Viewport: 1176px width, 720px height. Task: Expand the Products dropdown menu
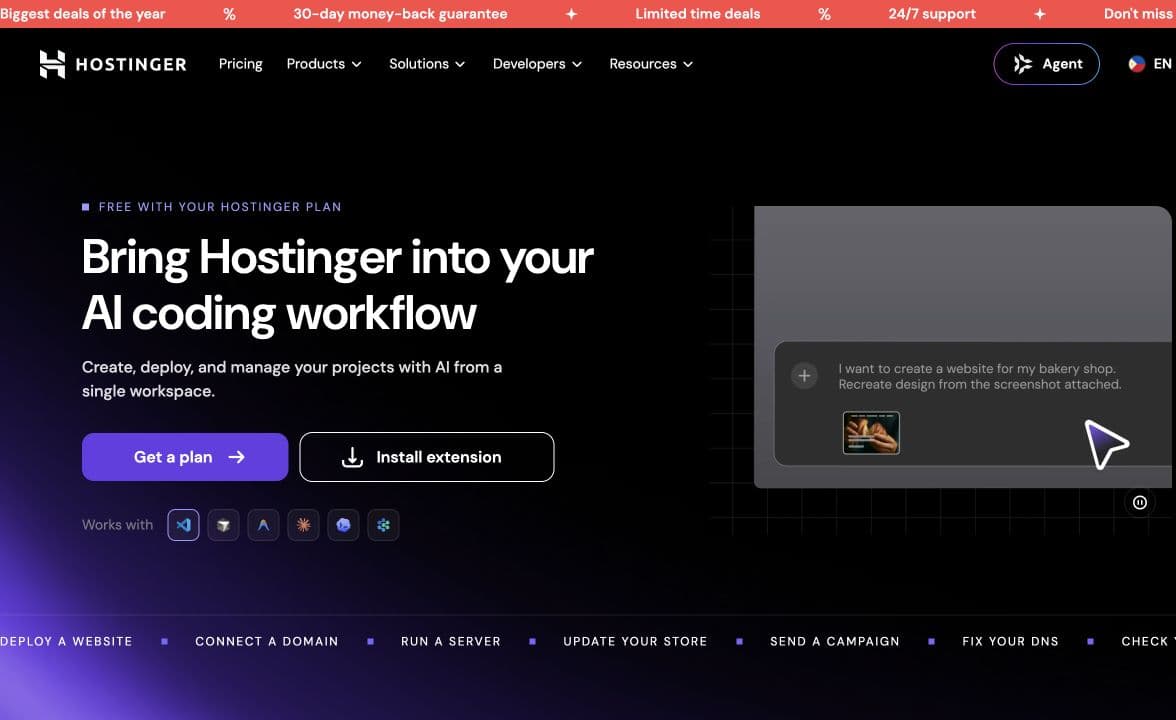324,64
